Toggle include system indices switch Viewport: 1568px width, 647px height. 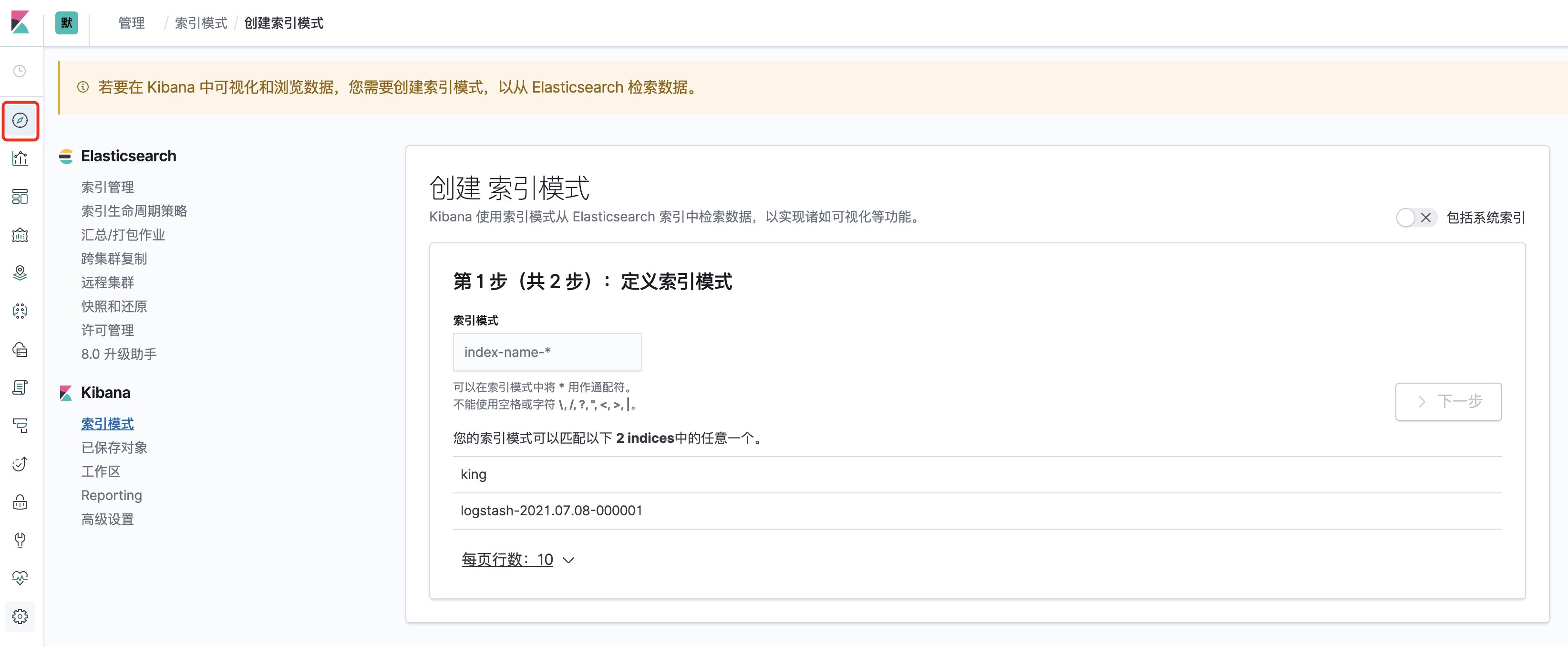pos(1416,218)
